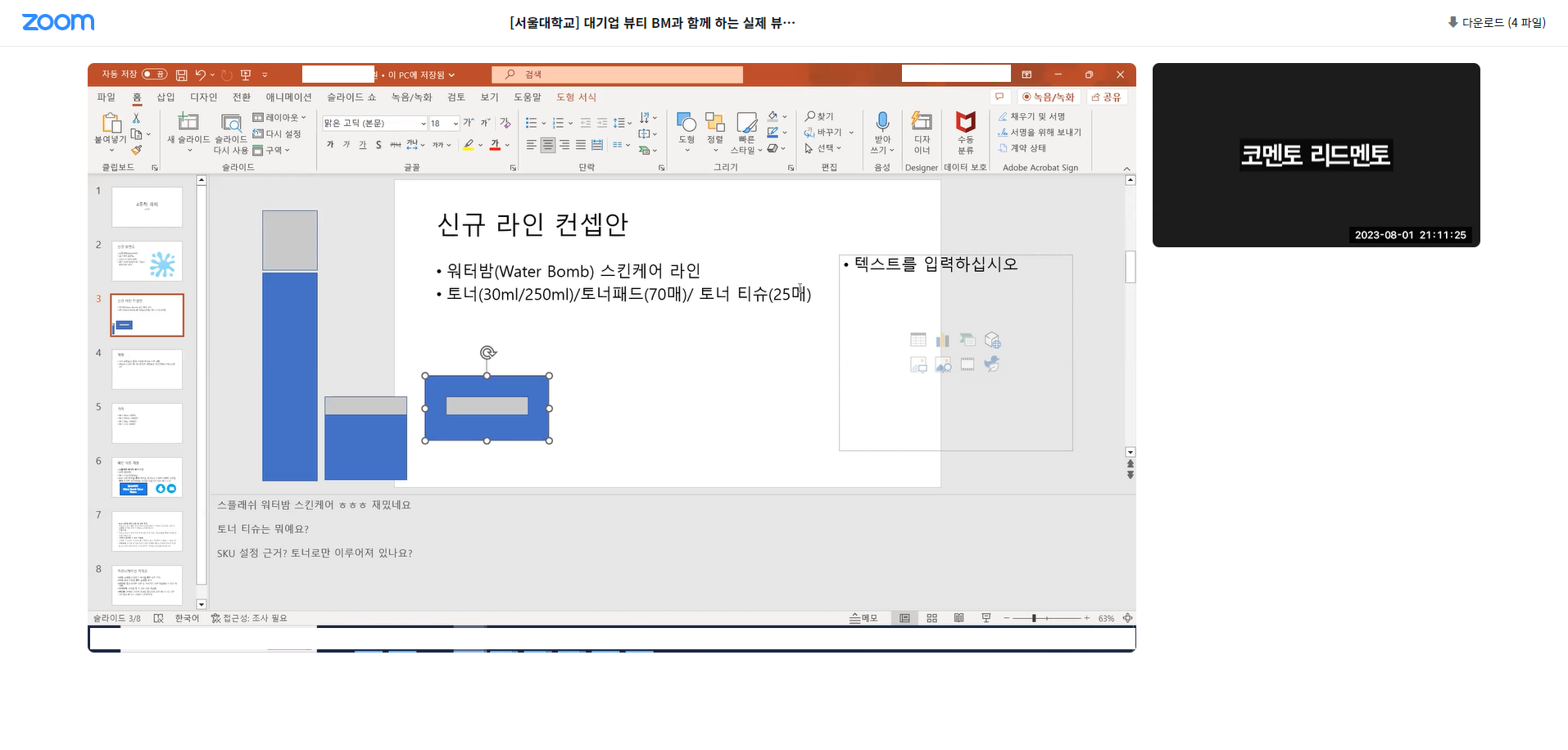Open the font name dropdown (맑은 고딕)
This screenshot has height=750, width=1568.
coord(423,124)
